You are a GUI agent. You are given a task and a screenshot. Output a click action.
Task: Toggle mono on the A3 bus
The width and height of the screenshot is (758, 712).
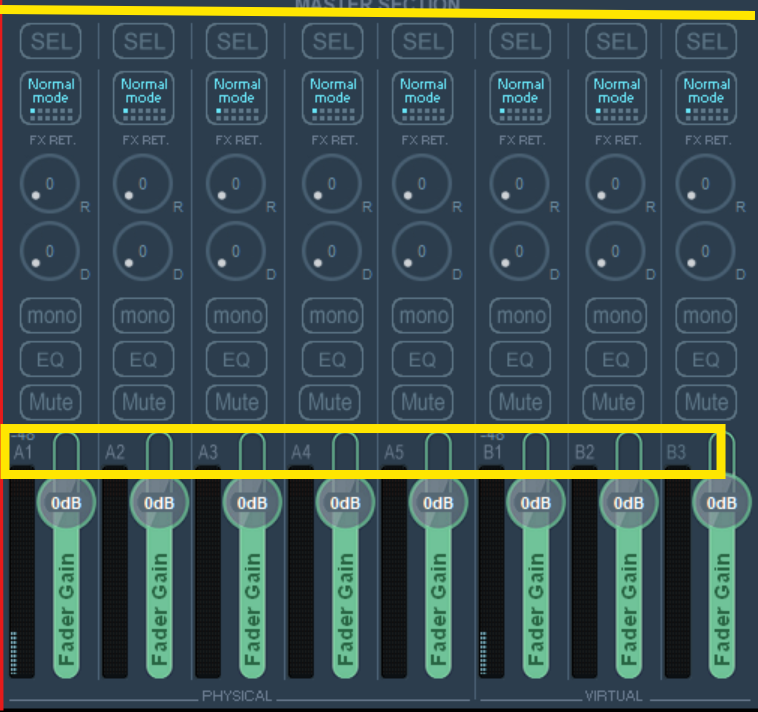237,316
